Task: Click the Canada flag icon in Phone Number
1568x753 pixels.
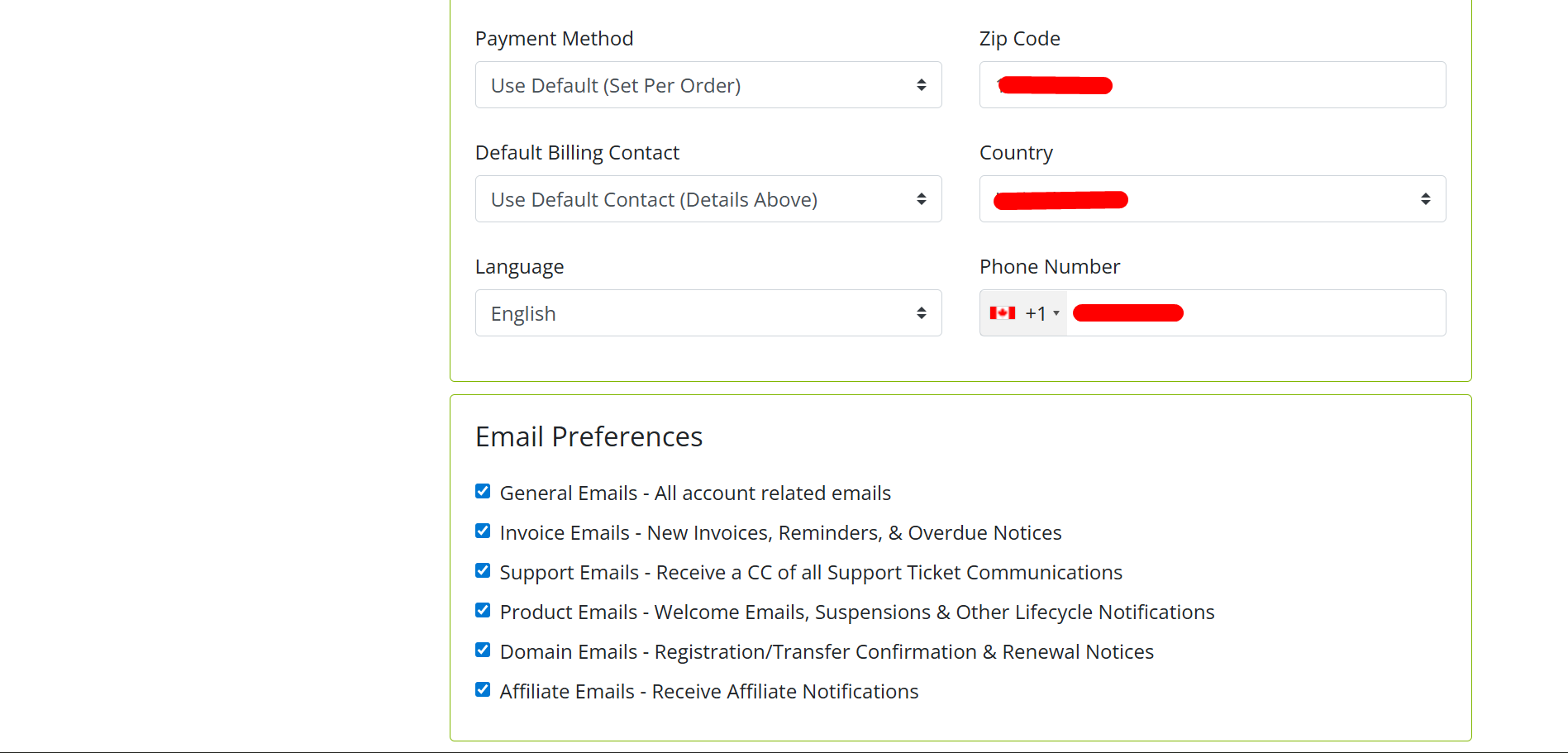Action: pos(1002,313)
